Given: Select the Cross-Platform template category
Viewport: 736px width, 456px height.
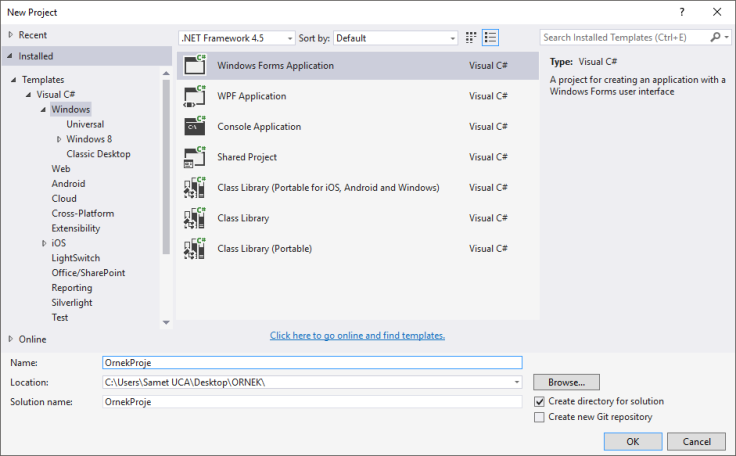Looking at the screenshot, I should coord(83,213).
